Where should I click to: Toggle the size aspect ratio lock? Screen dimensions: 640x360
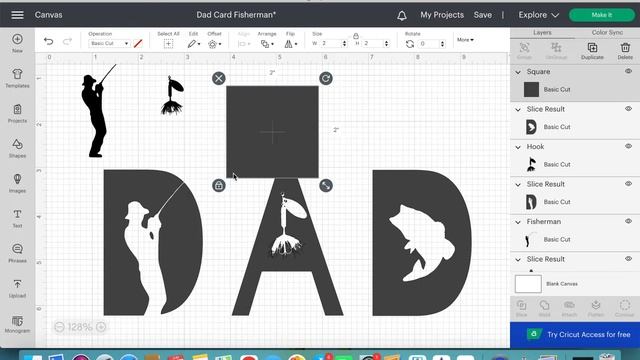[356, 36]
